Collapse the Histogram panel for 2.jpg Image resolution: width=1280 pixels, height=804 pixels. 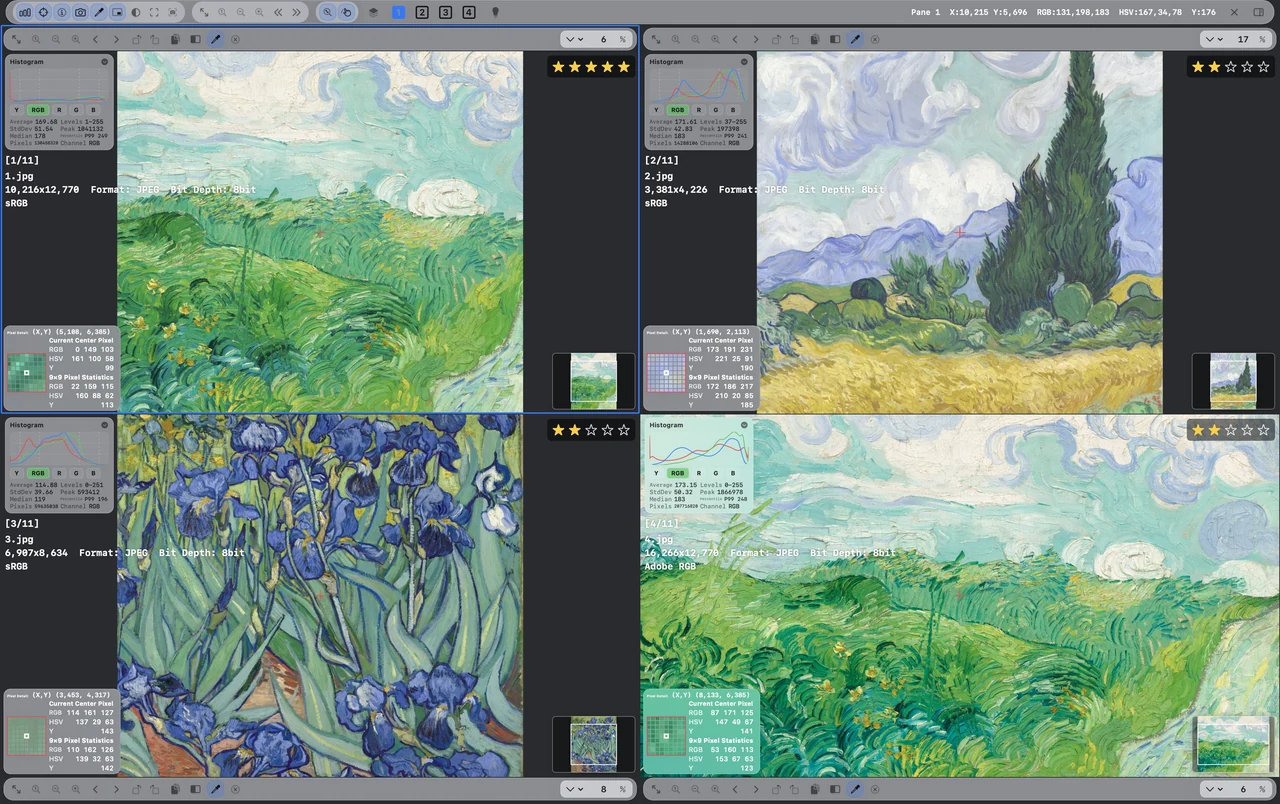click(744, 62)
